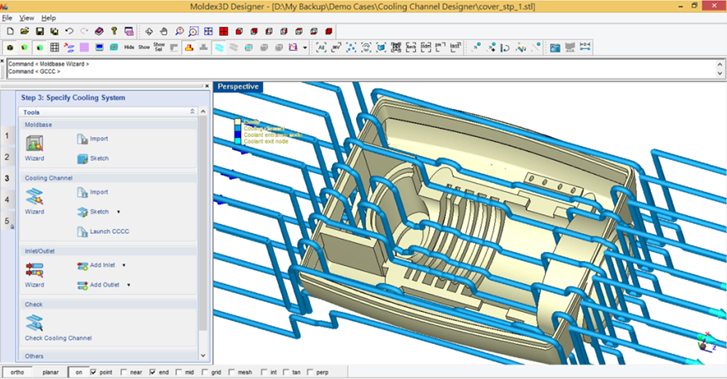Click the Check Cooling Channel icon
The width and height of the screenshot is (727, 379).
point(34,323)
